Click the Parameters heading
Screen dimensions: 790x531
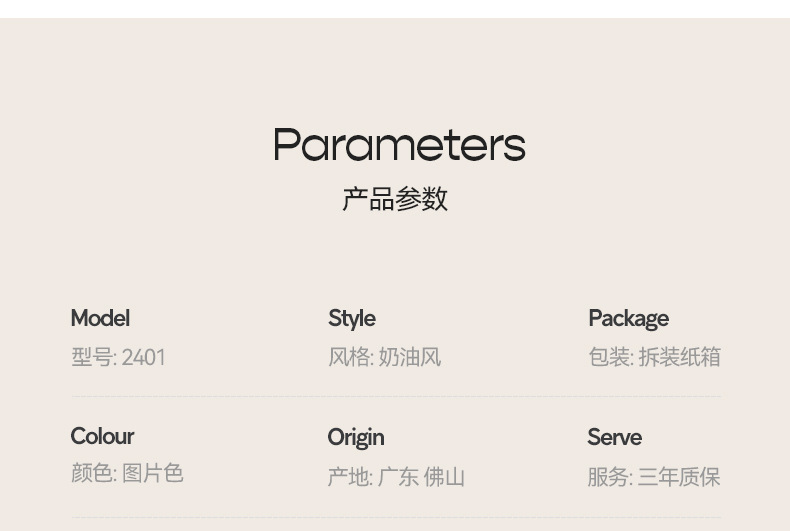(400, 145)
